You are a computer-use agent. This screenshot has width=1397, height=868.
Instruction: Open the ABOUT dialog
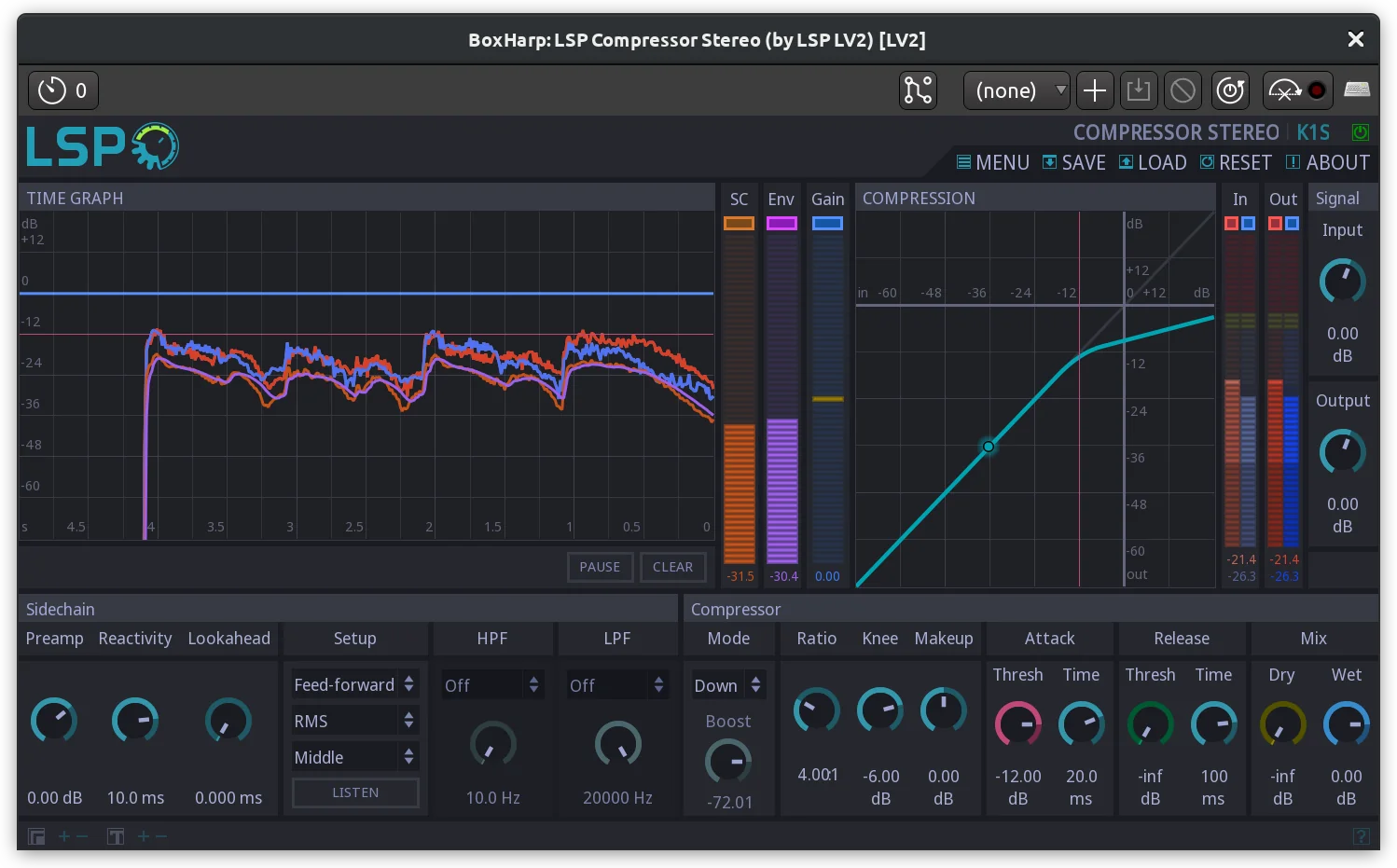point(1328,162)
